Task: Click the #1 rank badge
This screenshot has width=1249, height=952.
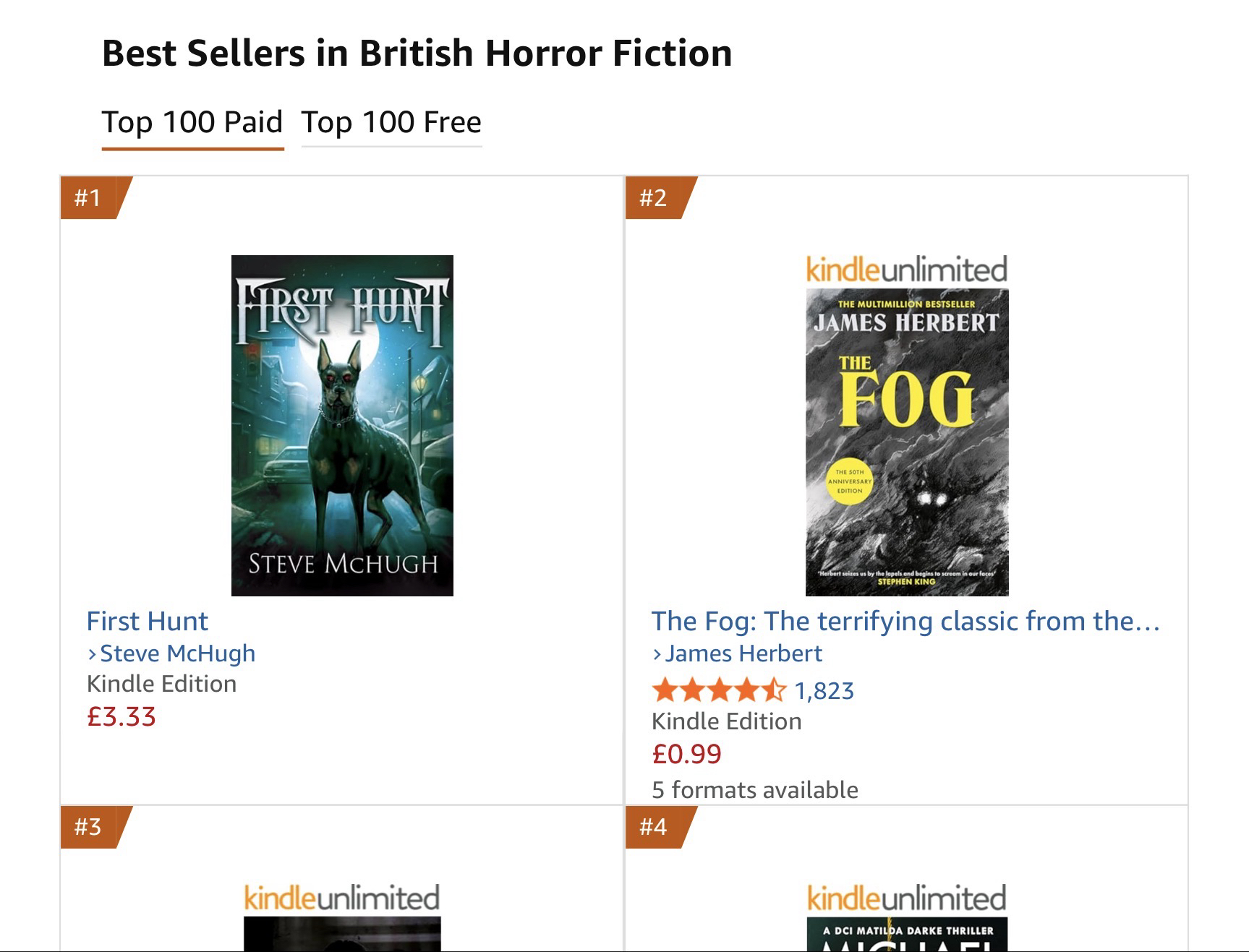Action: 89,197
